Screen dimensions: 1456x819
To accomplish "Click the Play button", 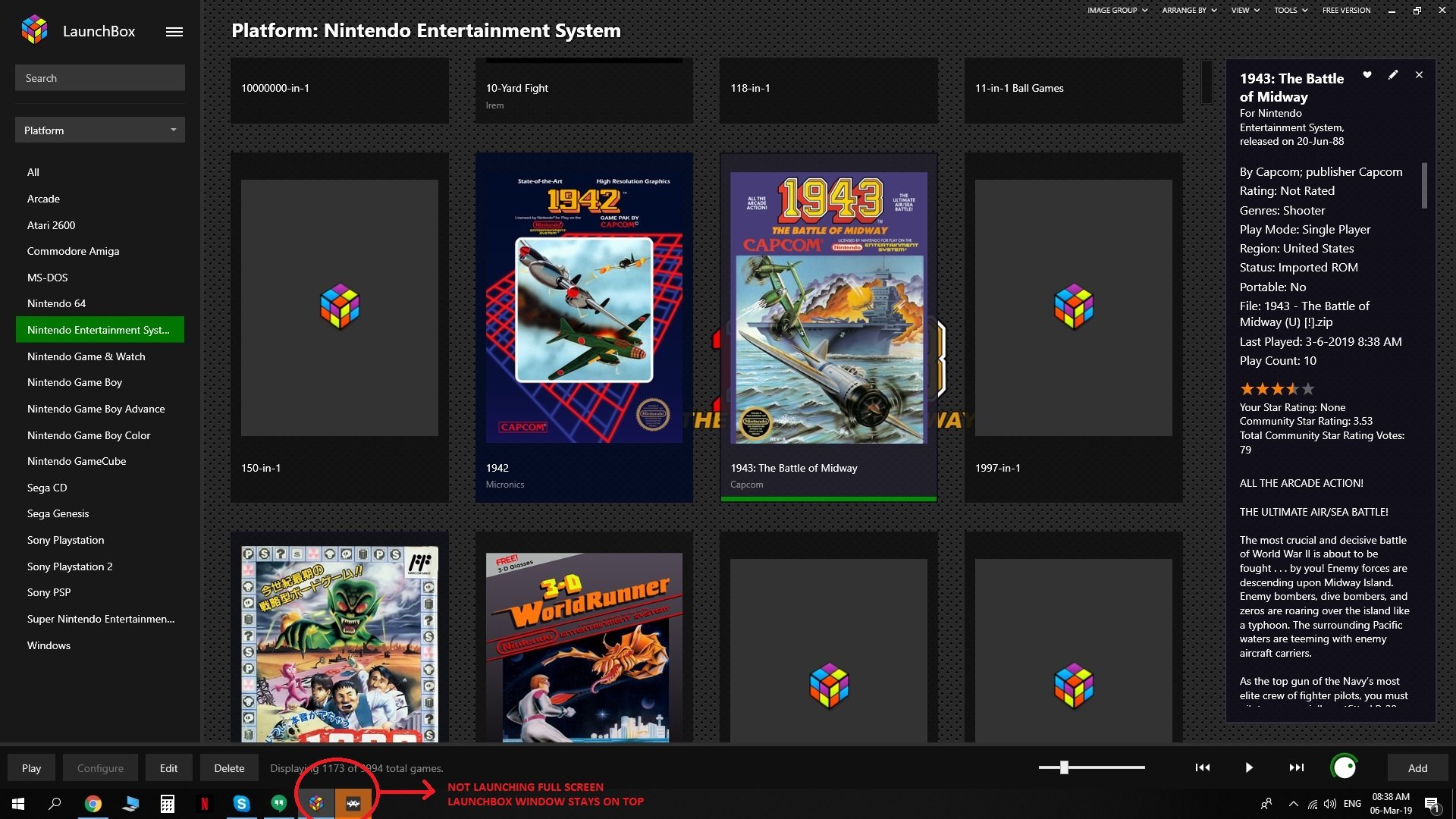I will (x=31, y=768).
